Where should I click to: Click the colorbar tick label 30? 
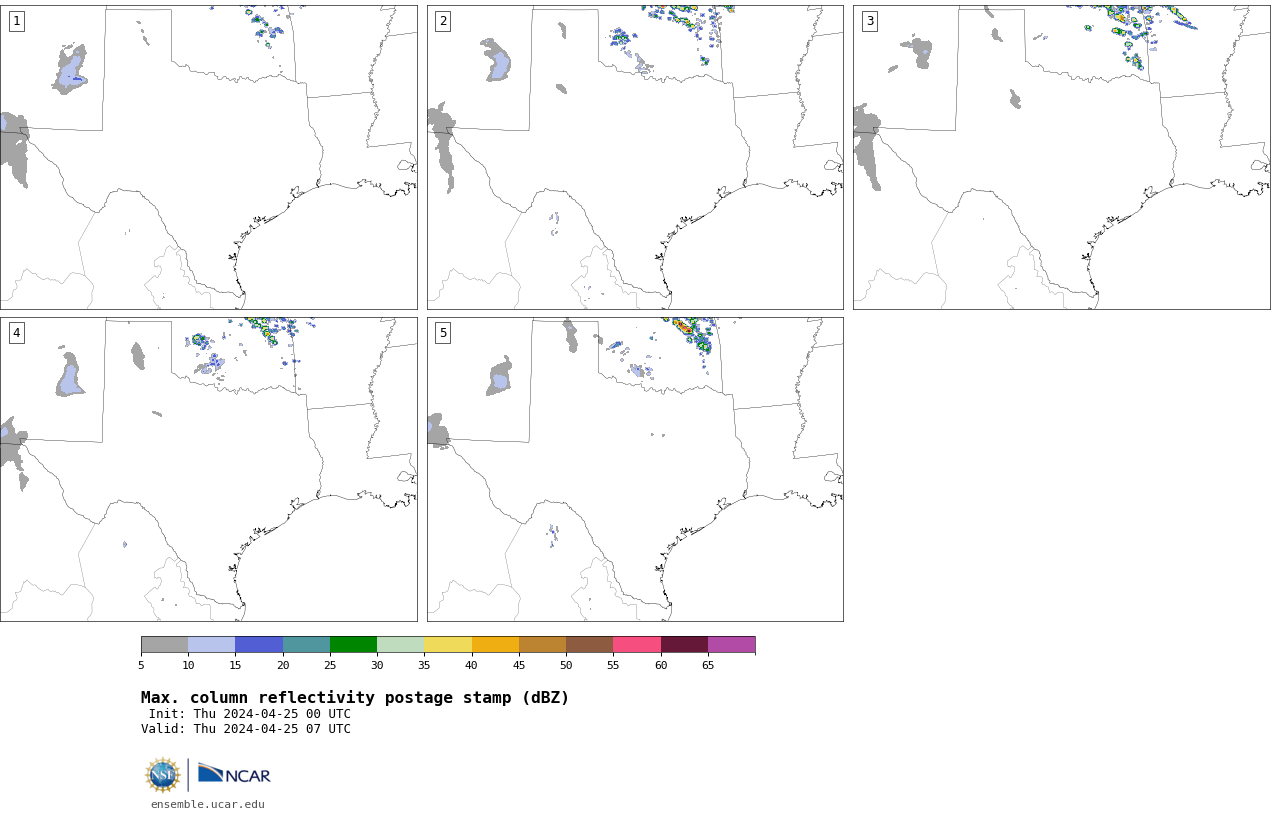pos(377,665)
